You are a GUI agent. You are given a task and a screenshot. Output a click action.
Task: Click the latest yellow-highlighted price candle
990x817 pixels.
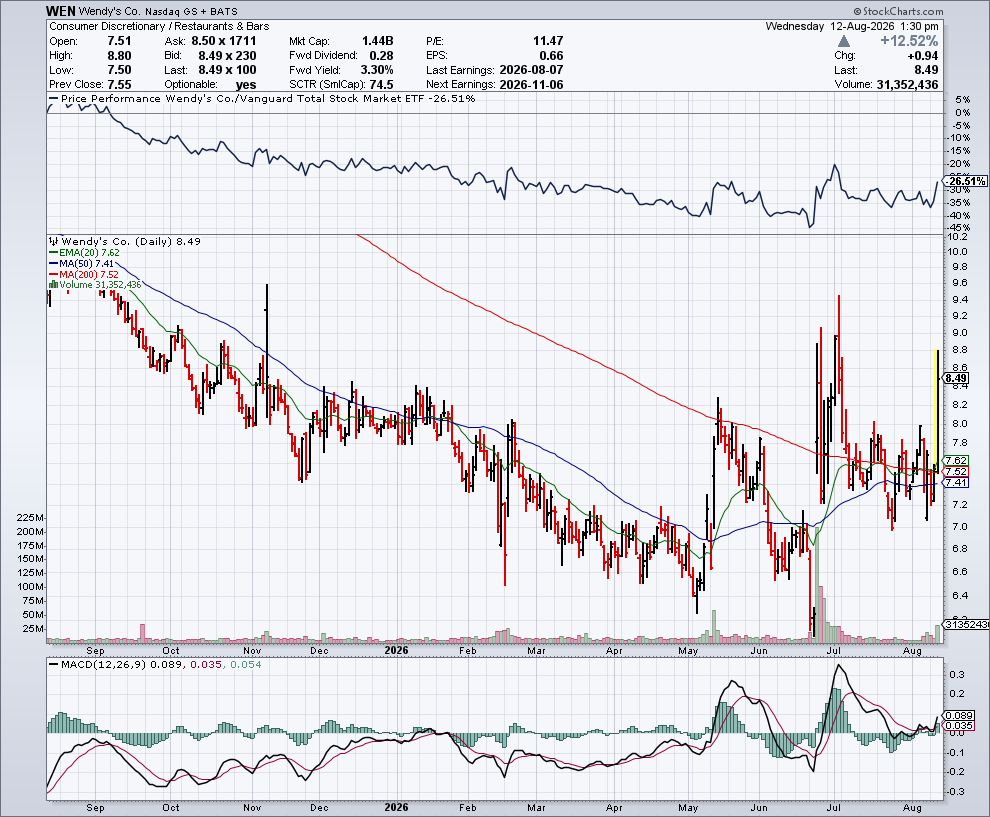pos(936,410)
